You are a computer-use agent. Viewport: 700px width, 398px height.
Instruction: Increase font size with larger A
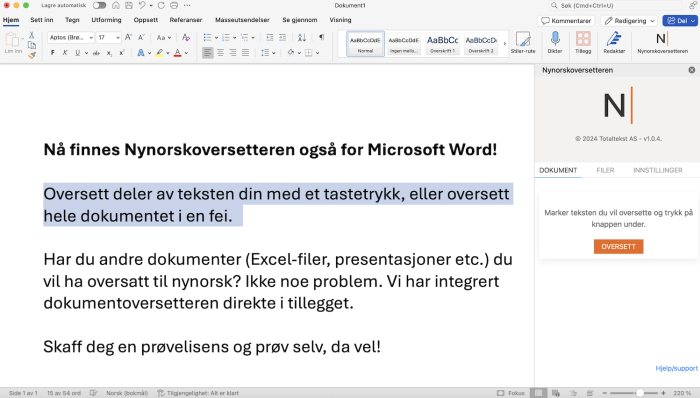tap(128, 37)
